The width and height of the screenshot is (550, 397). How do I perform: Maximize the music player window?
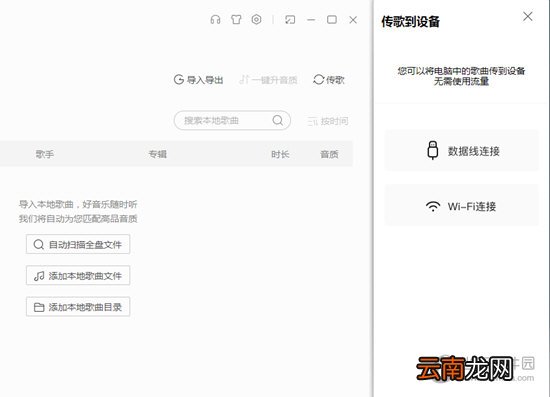pyautogui.click(x=332, y=20)
